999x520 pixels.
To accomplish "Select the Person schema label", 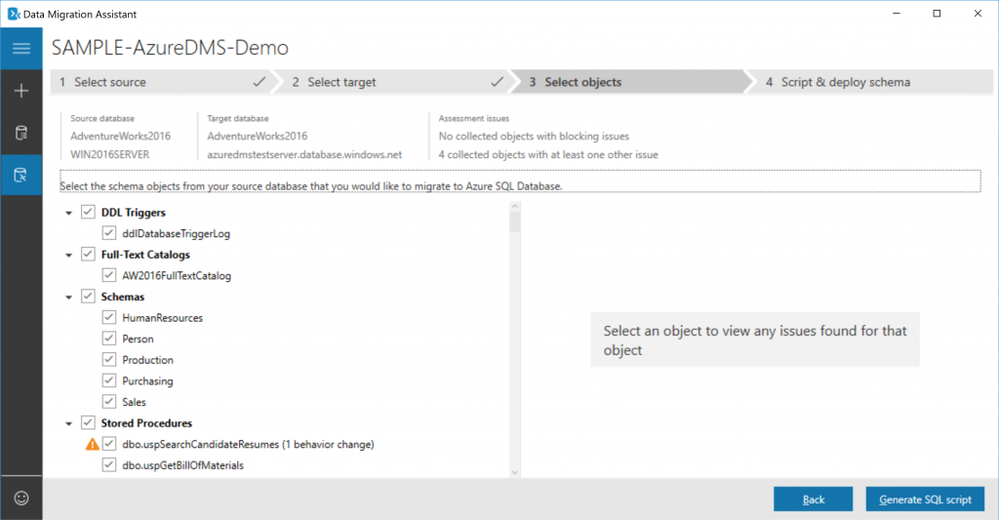I will pos(138,339).
